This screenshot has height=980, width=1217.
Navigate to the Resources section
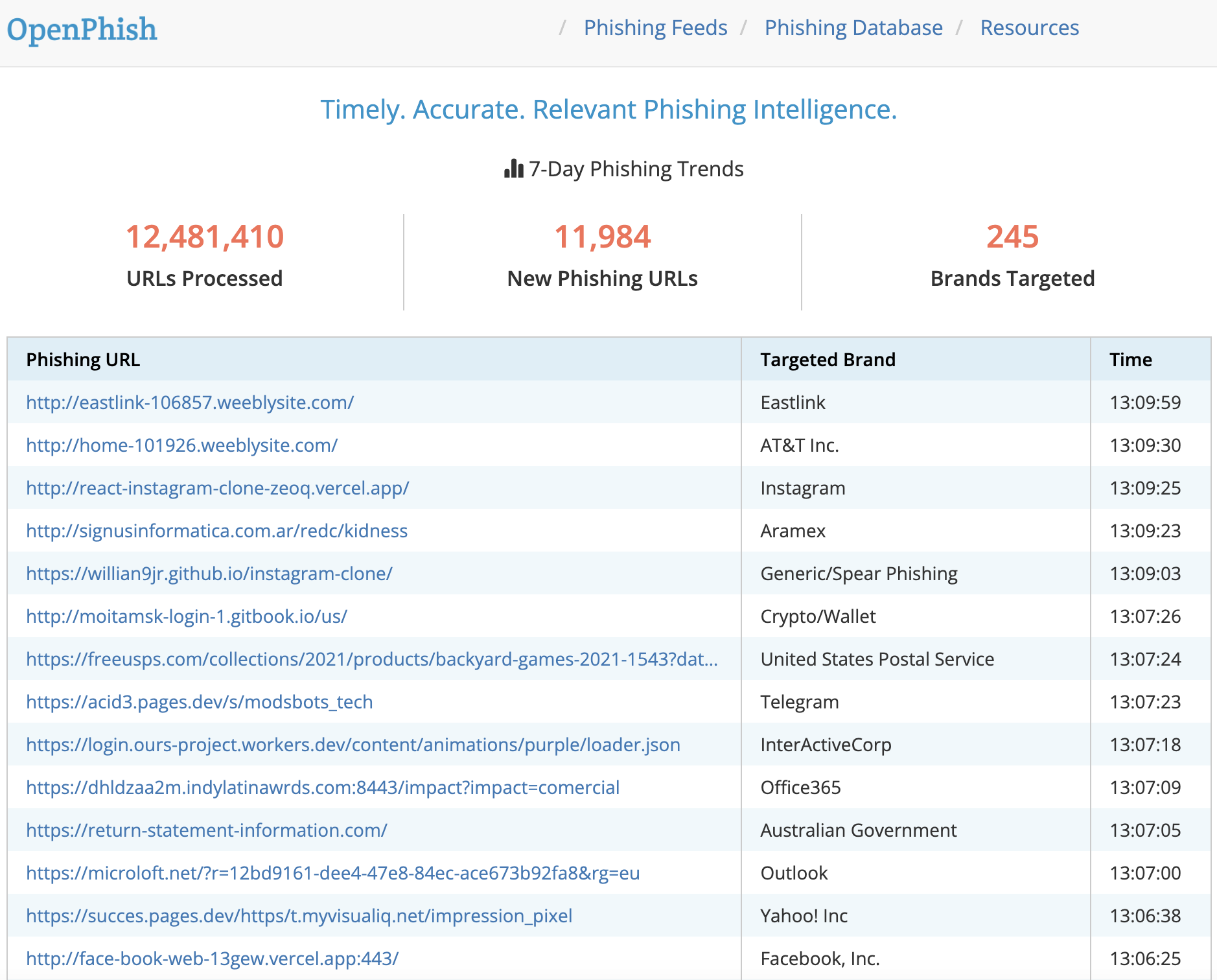[x=1029, y=27]
